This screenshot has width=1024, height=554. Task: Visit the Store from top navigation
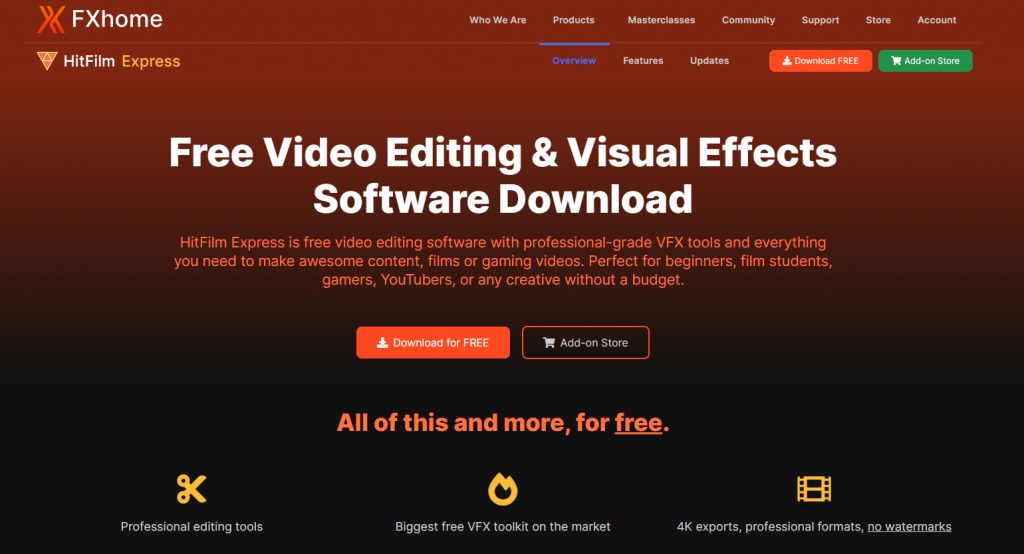[x=878, y=20]
